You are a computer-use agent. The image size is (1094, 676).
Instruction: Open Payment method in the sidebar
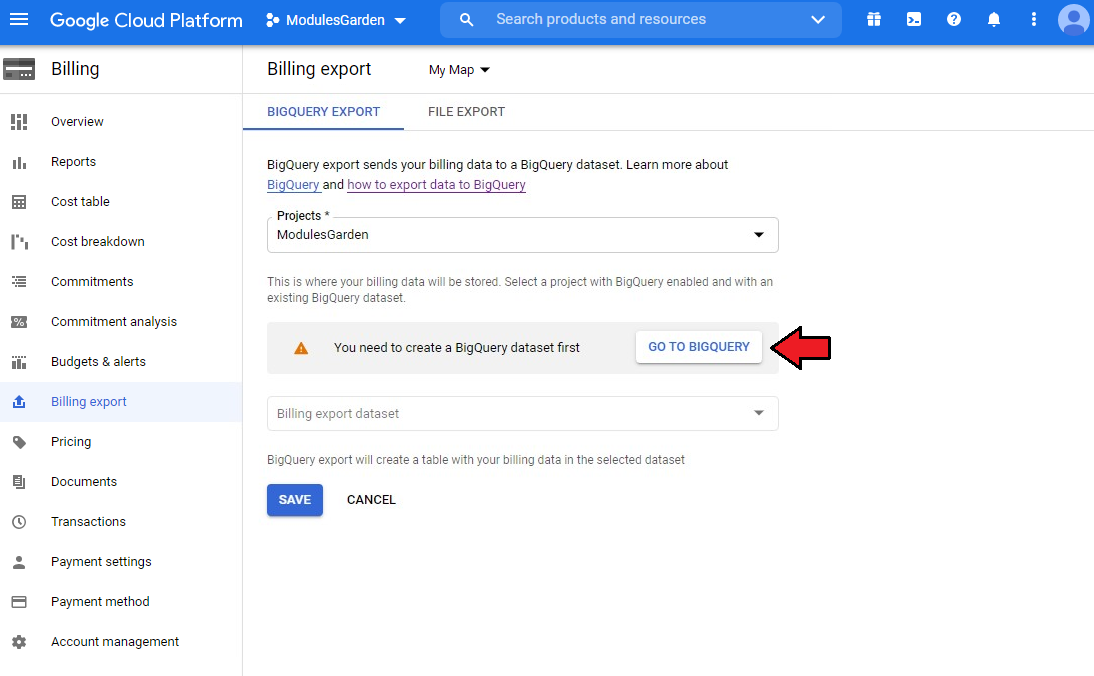pos(100,601)
